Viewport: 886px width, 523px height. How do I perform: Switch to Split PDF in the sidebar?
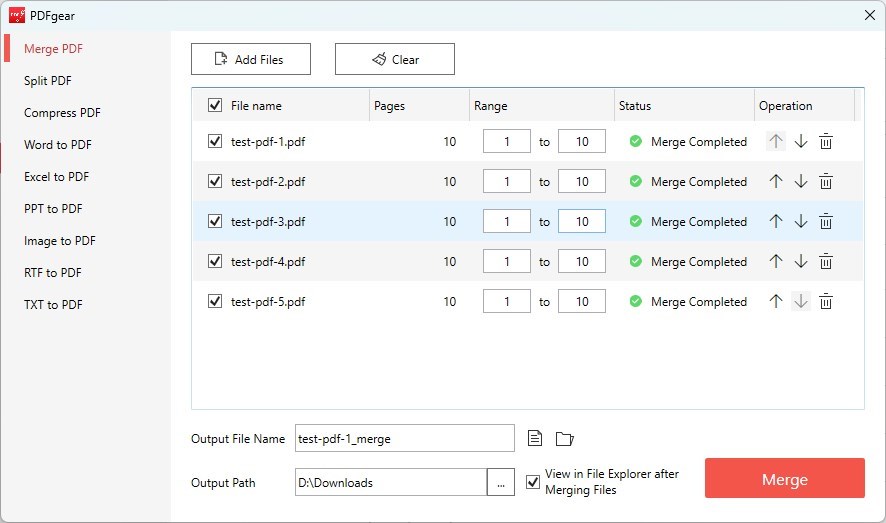pyautogui.click(x=48, y=81)
